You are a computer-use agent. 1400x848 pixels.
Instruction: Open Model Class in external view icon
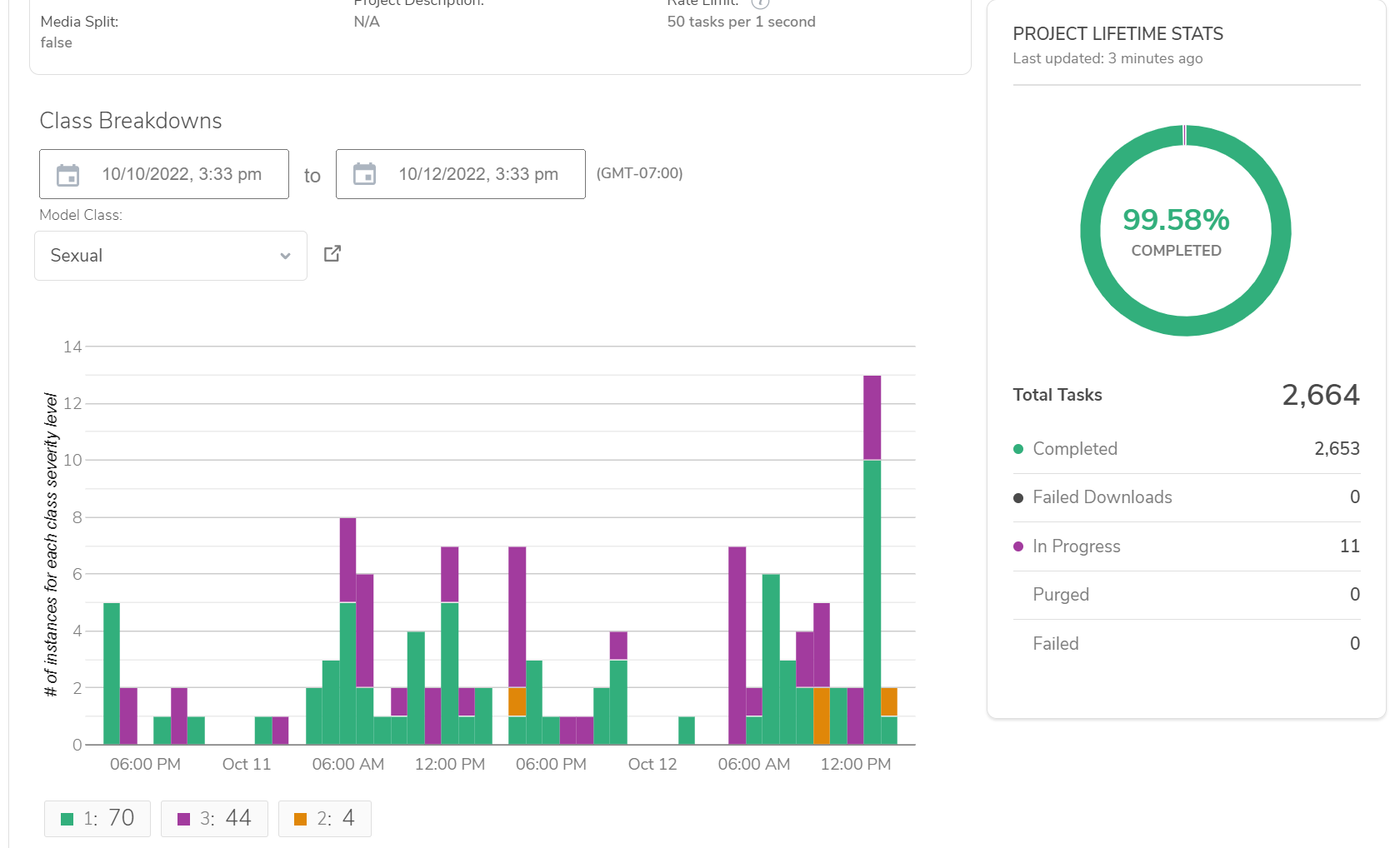pos(332,253)
